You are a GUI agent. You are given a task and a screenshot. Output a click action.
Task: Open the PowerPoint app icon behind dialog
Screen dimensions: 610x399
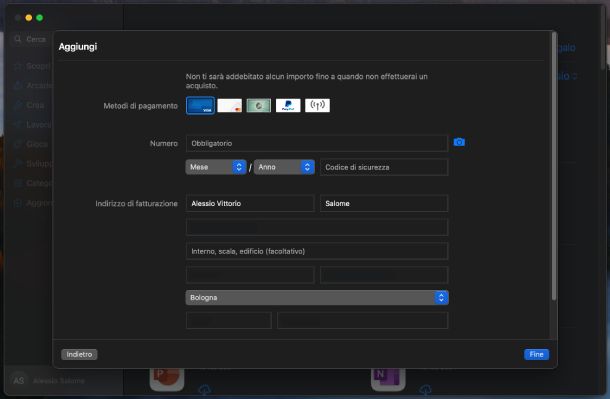coord(167,378)
